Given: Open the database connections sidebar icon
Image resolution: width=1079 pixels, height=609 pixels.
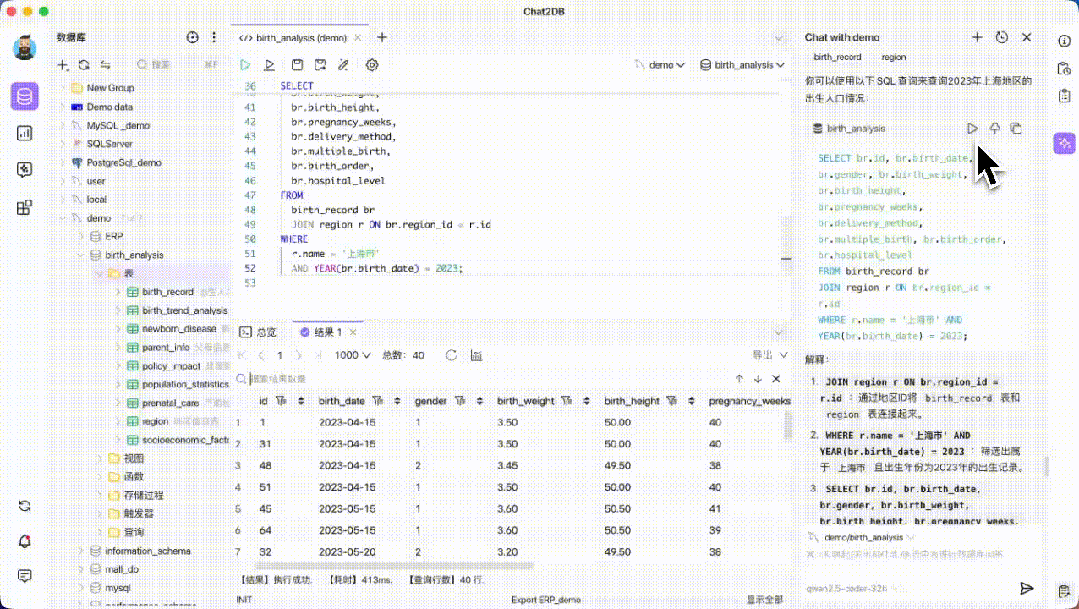Looking at the screenshot, I should pos(24,96).
